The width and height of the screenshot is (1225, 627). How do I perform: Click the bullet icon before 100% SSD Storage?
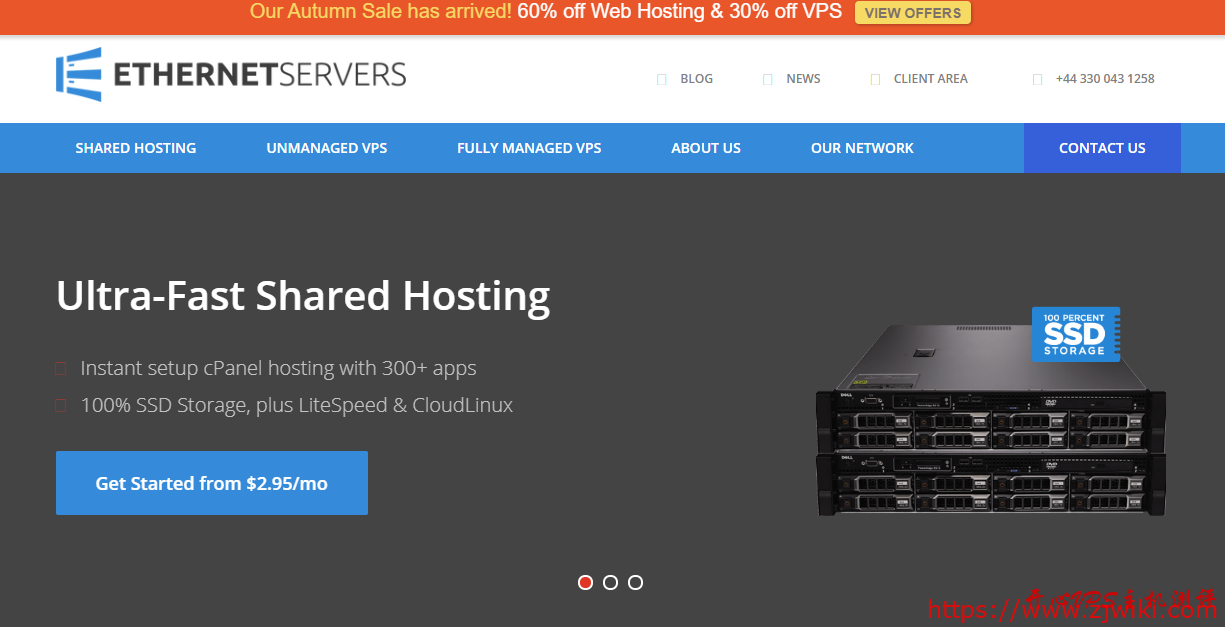[59, 405]
